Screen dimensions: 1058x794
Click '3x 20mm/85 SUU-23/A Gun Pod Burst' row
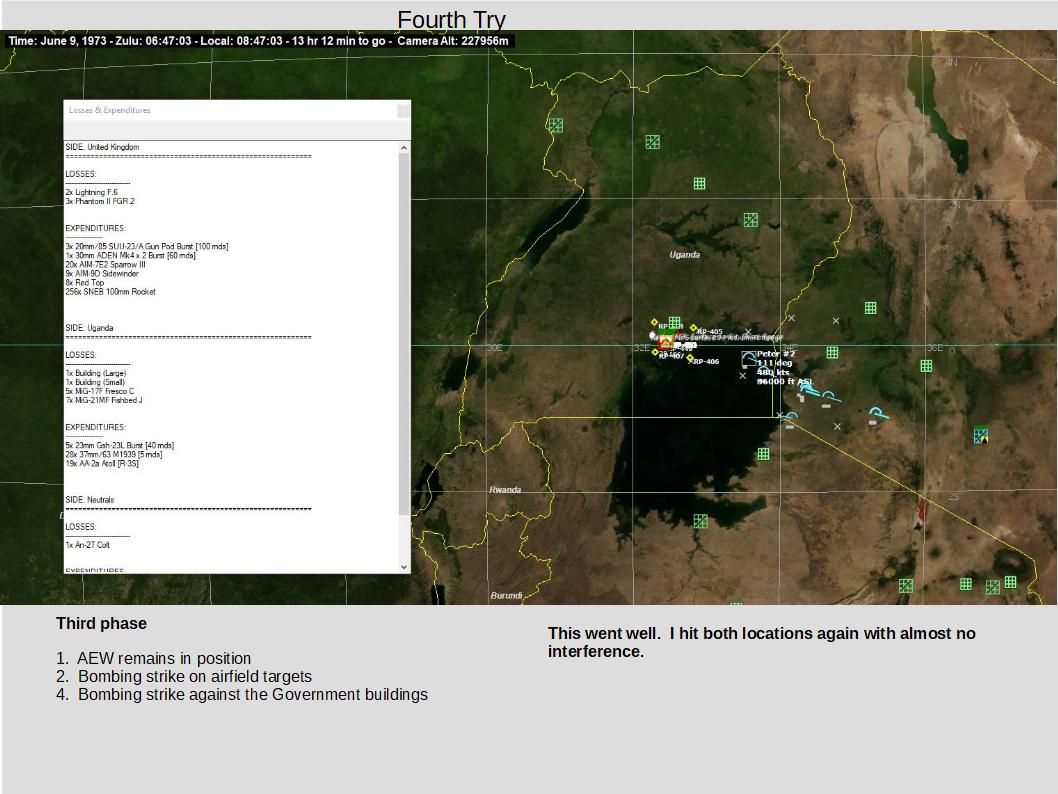pyautogui.click(x=146, y=246)
